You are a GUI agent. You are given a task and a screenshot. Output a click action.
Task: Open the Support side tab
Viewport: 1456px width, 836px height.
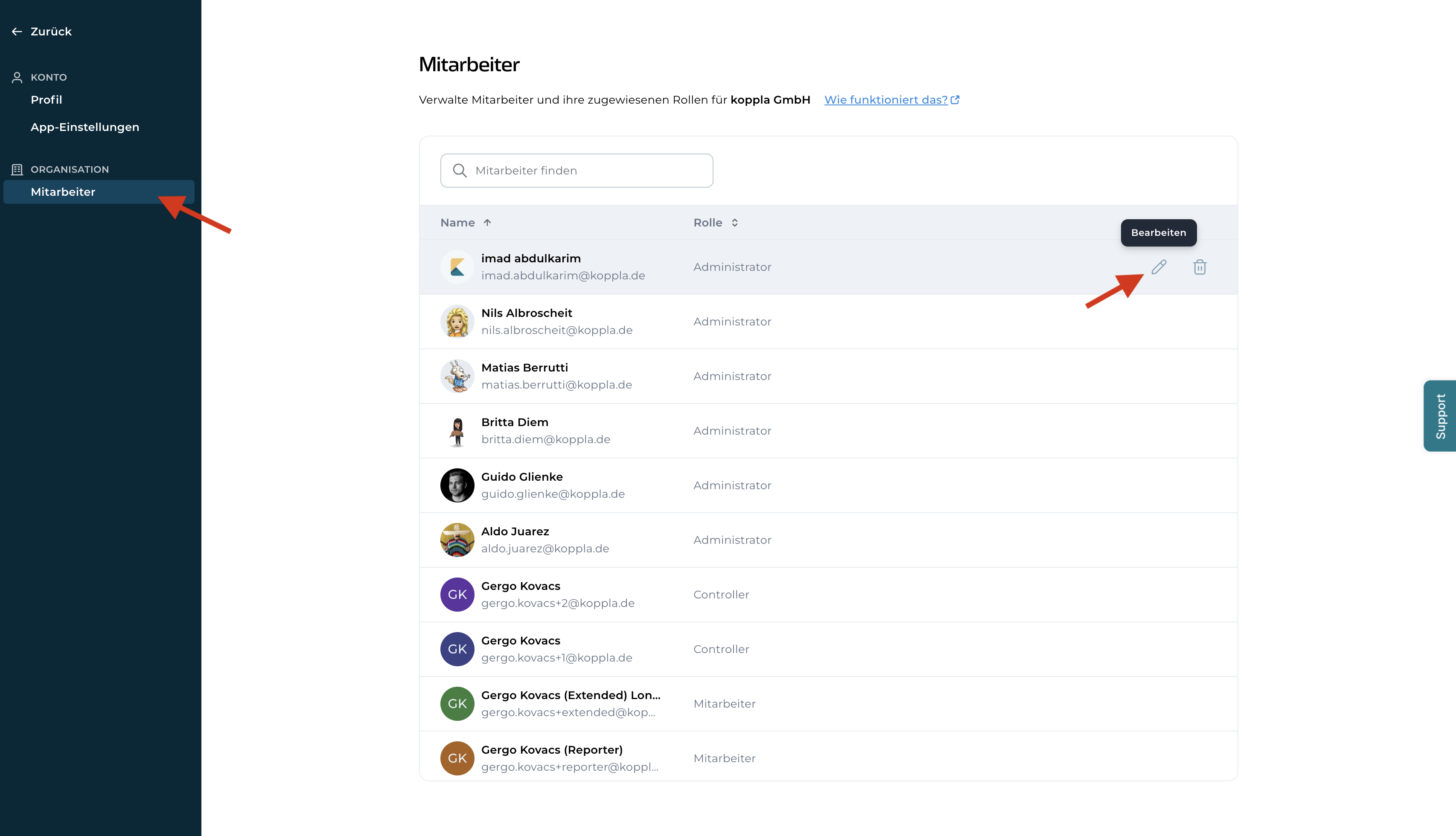pyautogui.click(x=1440, y=416)
